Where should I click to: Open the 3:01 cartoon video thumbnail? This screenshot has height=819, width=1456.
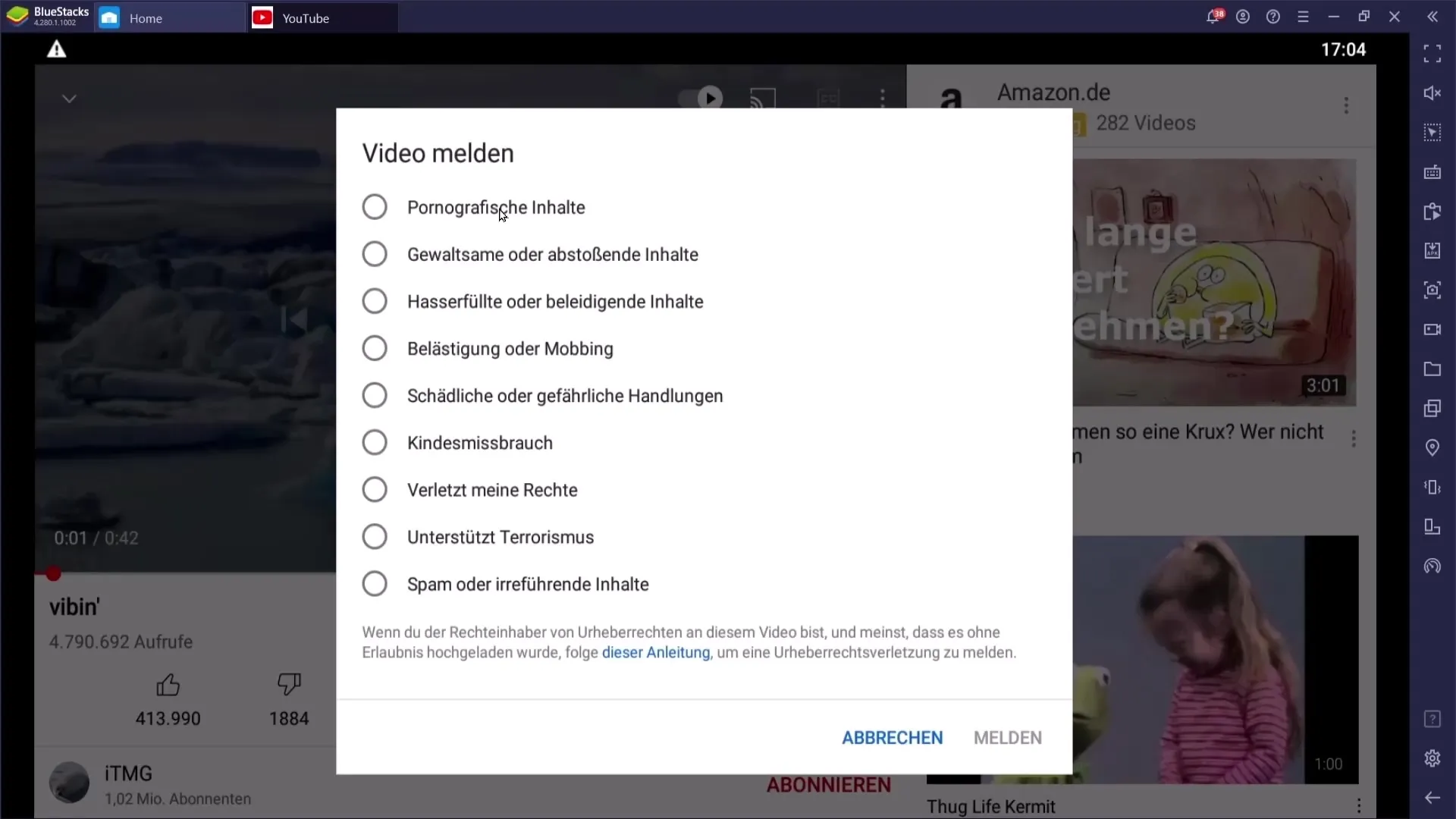[1215, 282]
